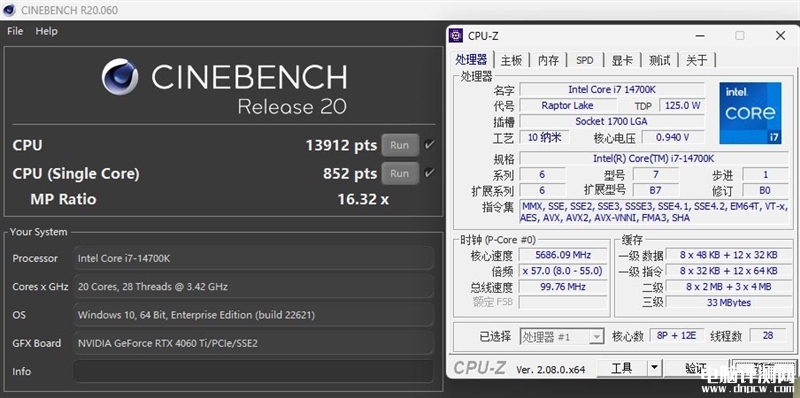
Task: Switch to the 处理器 tab in CPU-Z
Action: pos(471,60)
